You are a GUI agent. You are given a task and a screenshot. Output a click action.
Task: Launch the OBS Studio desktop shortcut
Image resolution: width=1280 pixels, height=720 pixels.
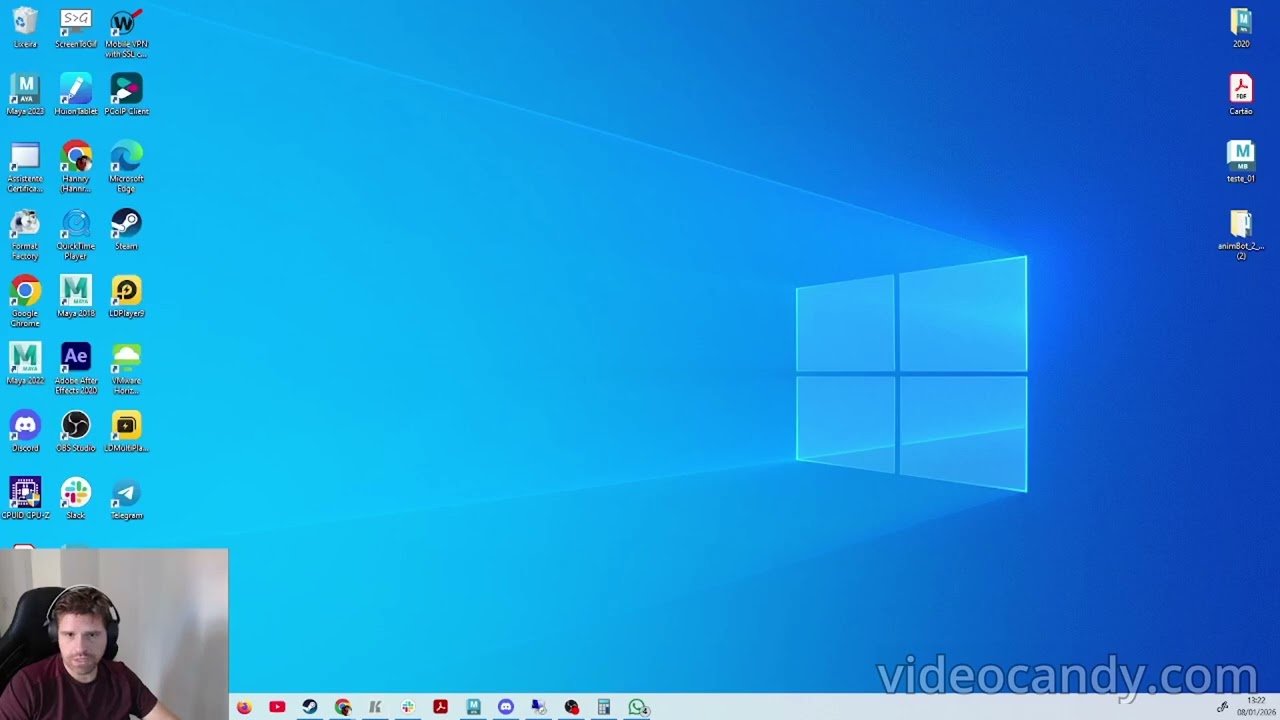pyautogui.click(x=76, y=431)
